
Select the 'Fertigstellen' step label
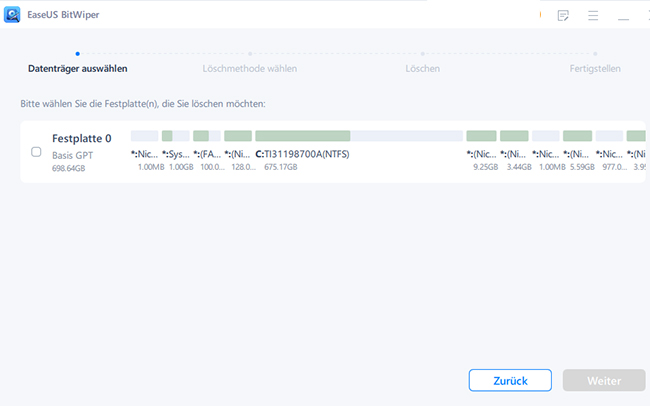pyautogui.click(x=595, y=69)
